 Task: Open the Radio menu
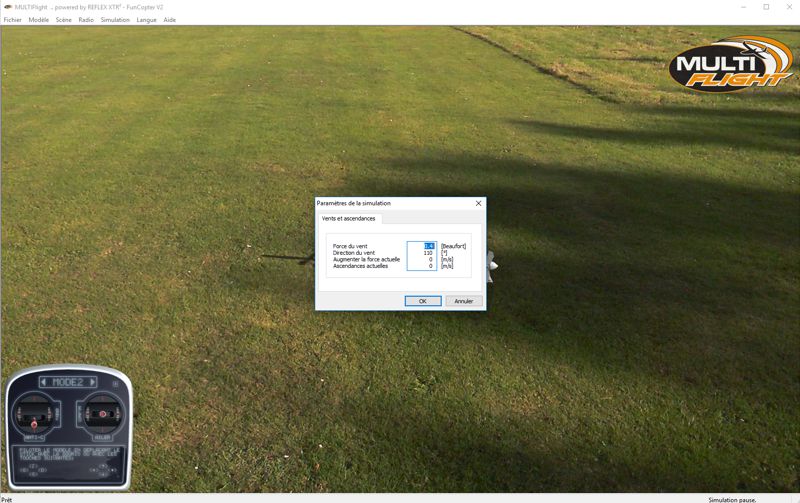click(86, 20)
